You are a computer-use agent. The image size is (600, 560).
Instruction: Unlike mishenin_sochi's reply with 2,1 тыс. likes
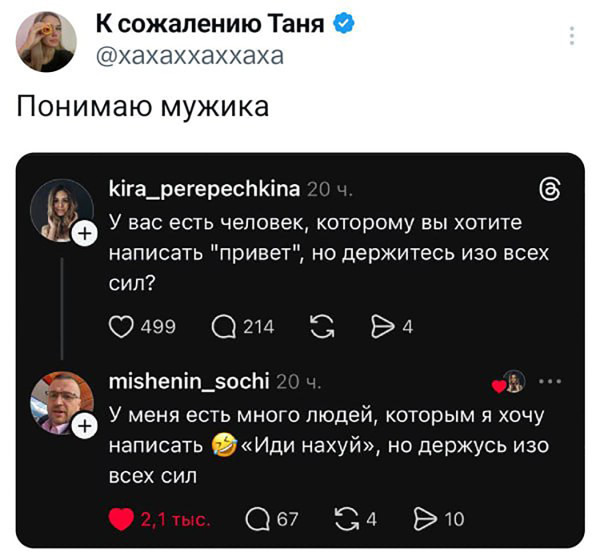coord(120,518)
